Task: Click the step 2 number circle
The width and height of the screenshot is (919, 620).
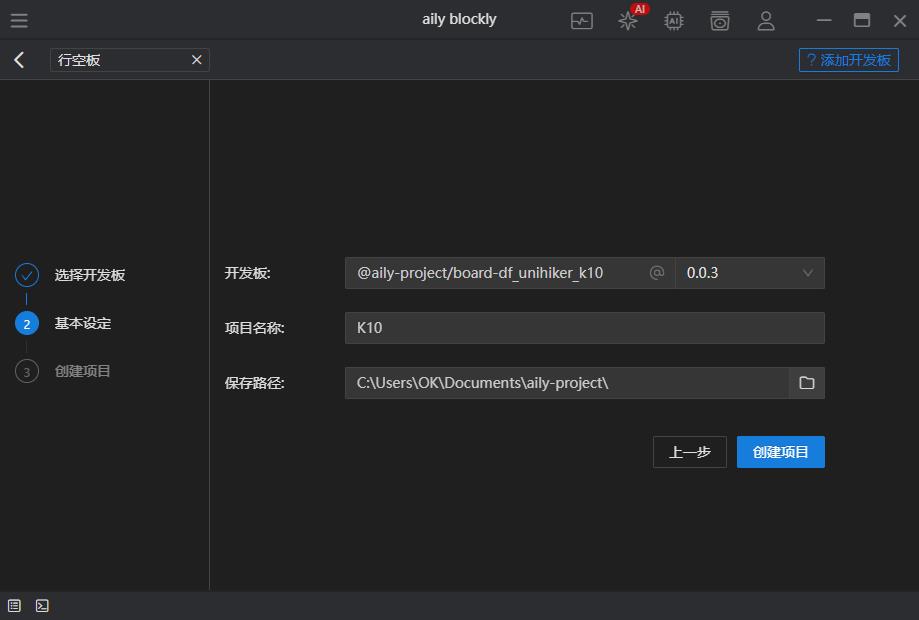Action: (x=27, y=323)
